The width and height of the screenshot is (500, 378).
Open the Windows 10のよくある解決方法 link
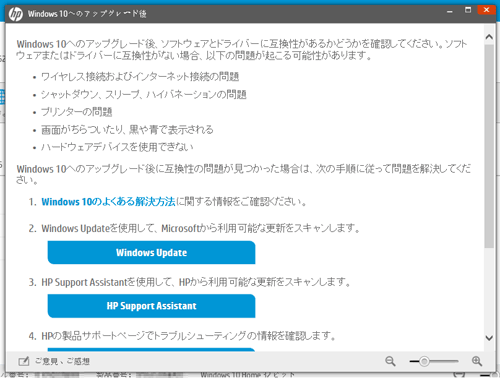[x=108, y=202]
